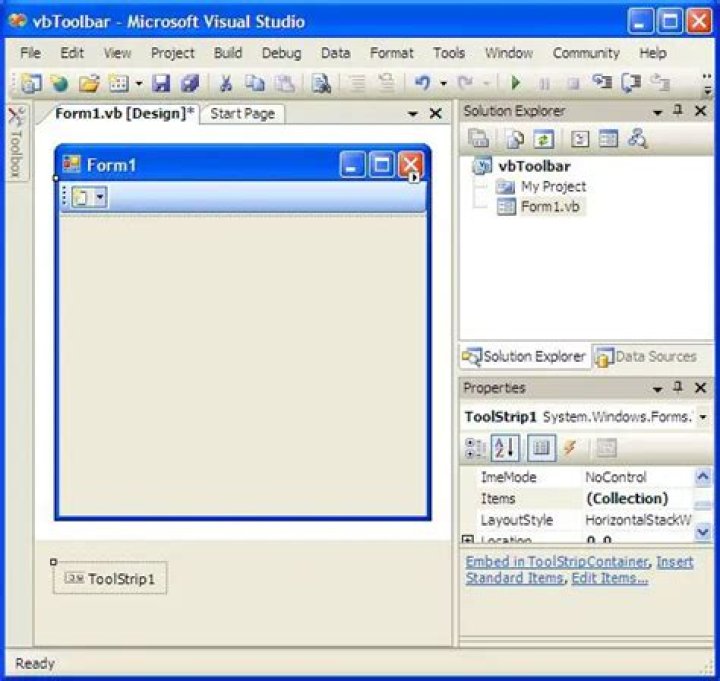
Task: Click the Refresh icon in Solution Explorer
Action: 543,139
